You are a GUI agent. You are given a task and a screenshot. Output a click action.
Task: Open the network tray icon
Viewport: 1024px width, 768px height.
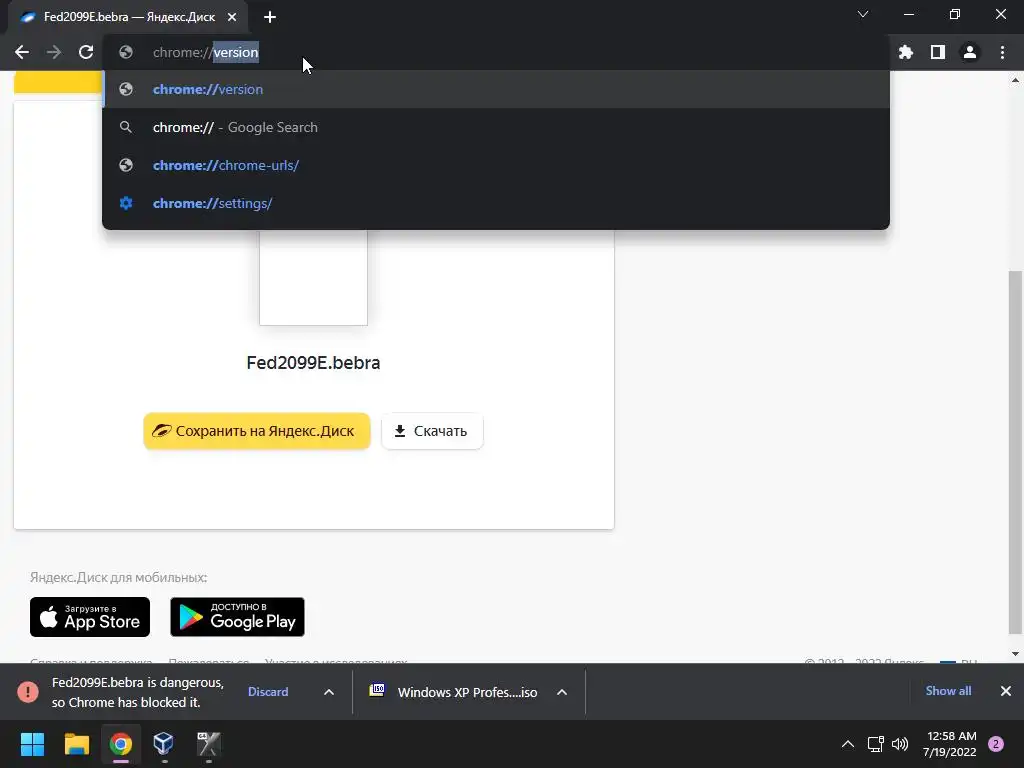pyautogui.click(x=875, y=744)
